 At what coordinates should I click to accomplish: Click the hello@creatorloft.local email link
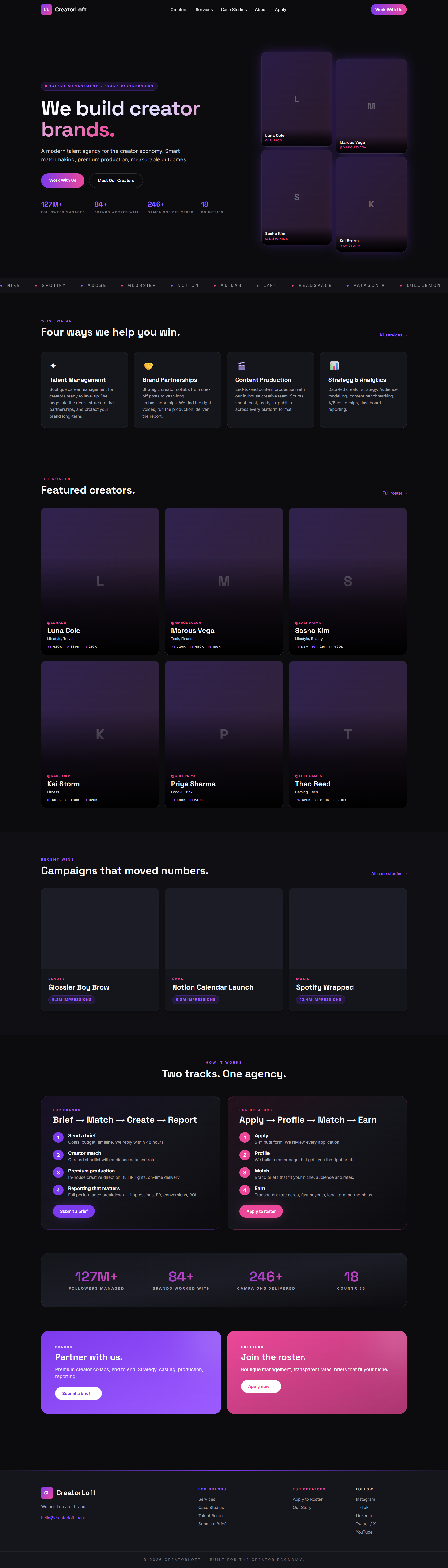pyautogui.click(x=63, y=1518)
